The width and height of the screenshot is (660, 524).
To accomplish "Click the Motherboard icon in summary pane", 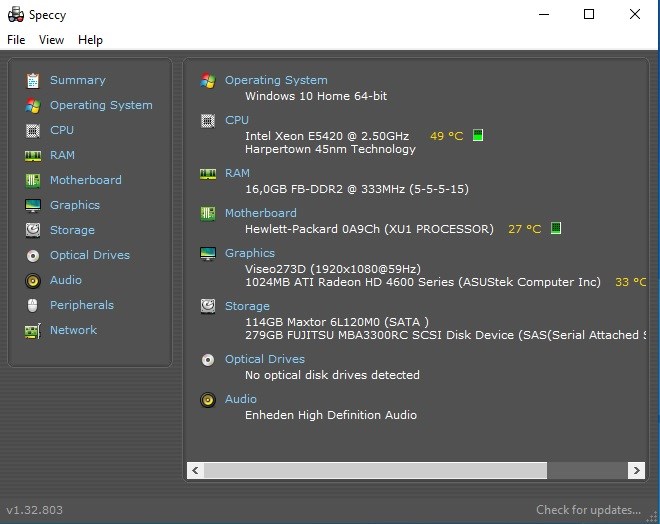I will [x=208, y=213].
